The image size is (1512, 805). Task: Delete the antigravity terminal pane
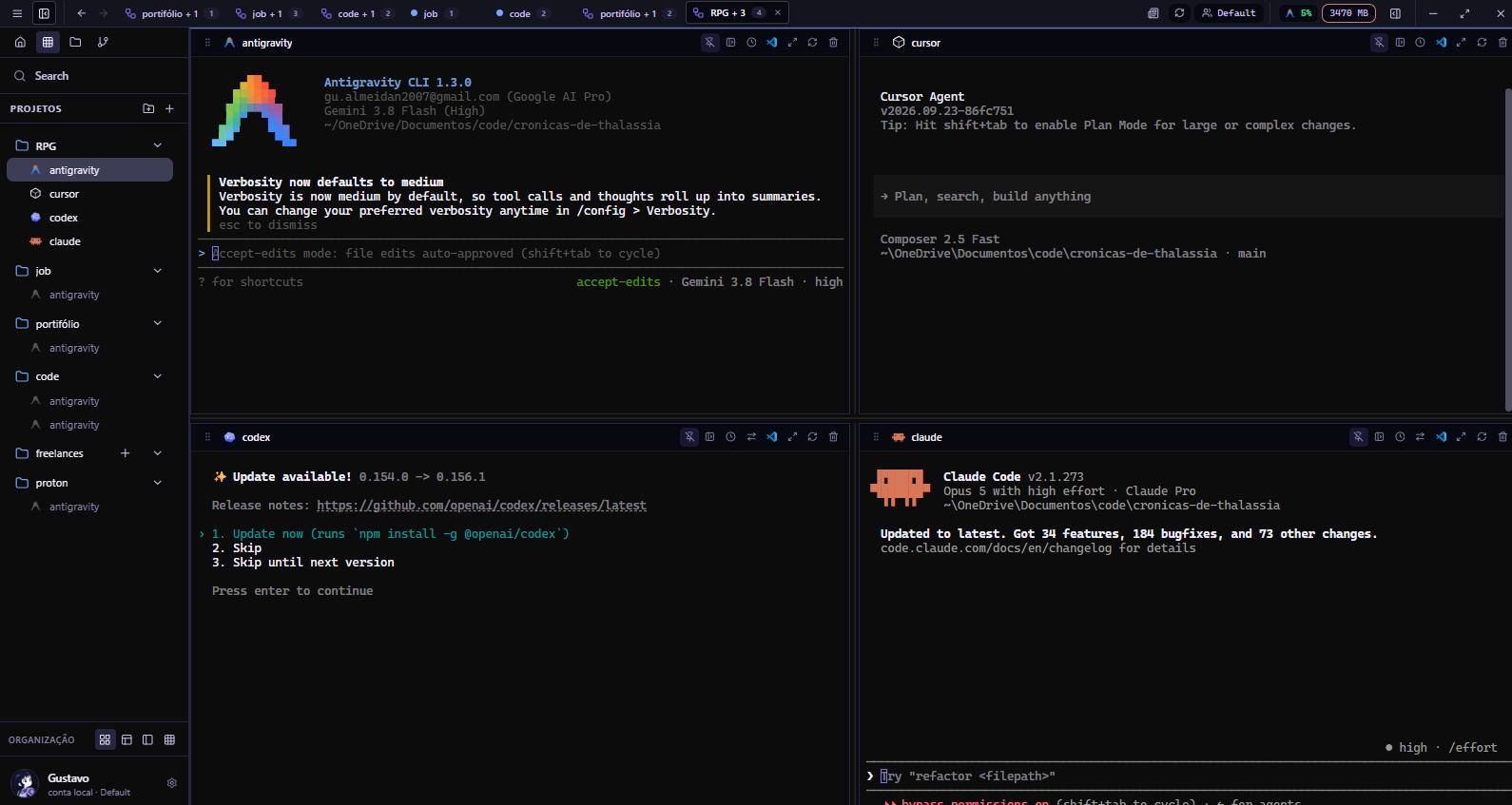tap(833, 43)
